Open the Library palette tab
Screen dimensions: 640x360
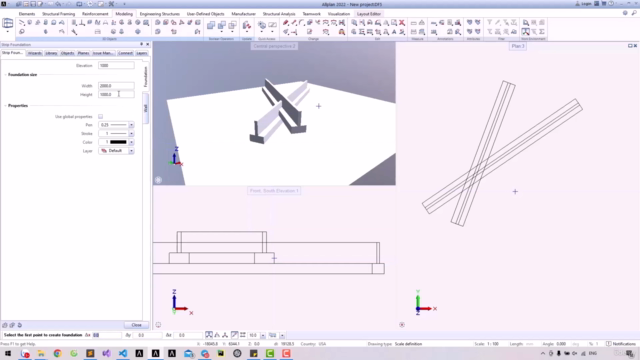pos(51,53)
